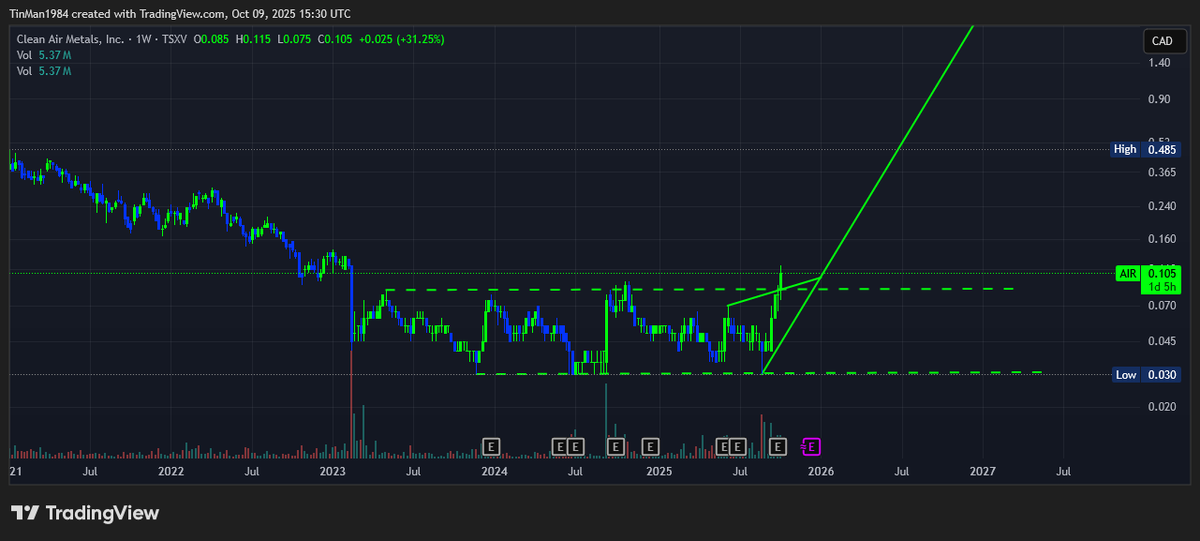Click the Low 0.030 price label
The image size is (1200, 541).
[x=1147, y=375]
